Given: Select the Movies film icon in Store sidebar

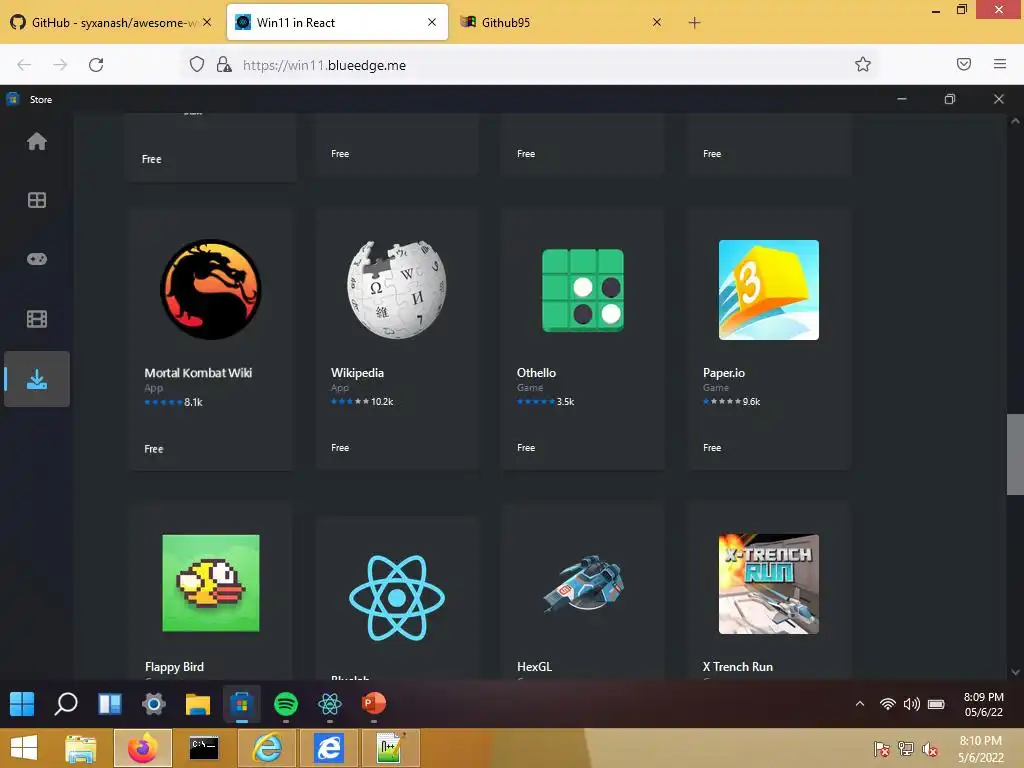Looking at the screenshot, I should [x=37, y=319].
